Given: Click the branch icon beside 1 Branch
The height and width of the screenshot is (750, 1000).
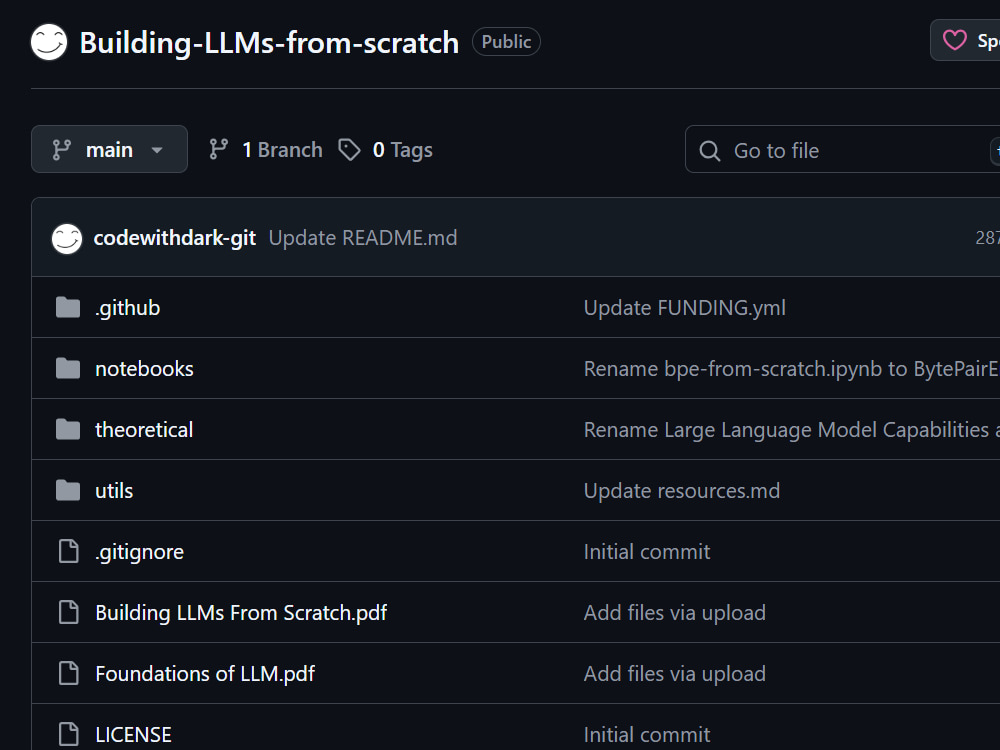Looking at the screenshot, I should click(x=218, y=149).
